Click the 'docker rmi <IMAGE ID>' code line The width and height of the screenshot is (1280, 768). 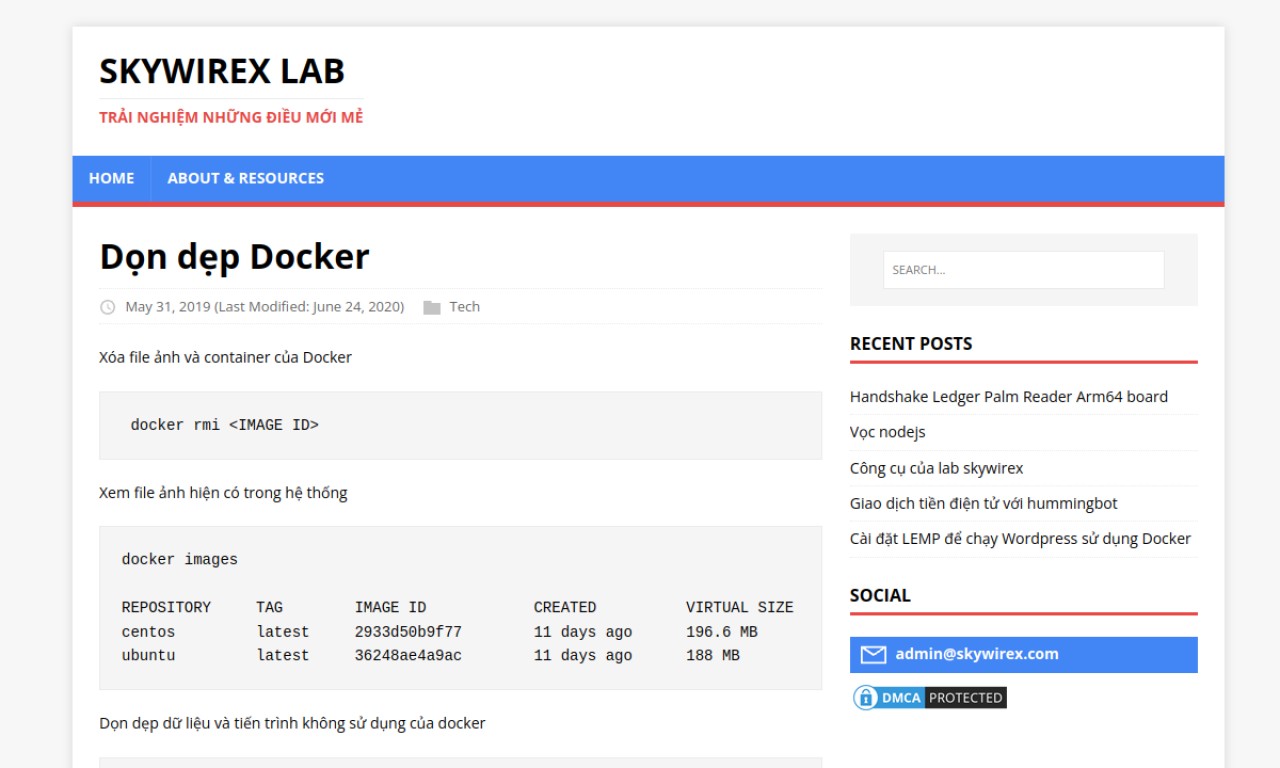(x=224, y=425)
